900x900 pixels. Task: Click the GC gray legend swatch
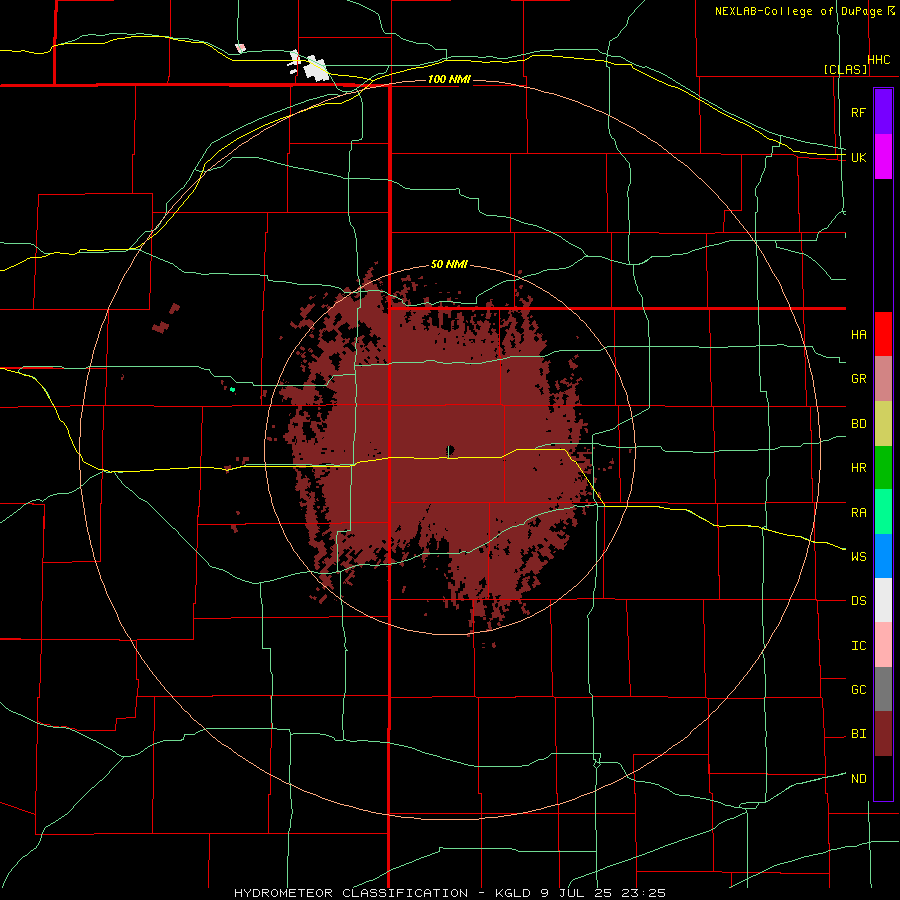click(x=883, y=689)
